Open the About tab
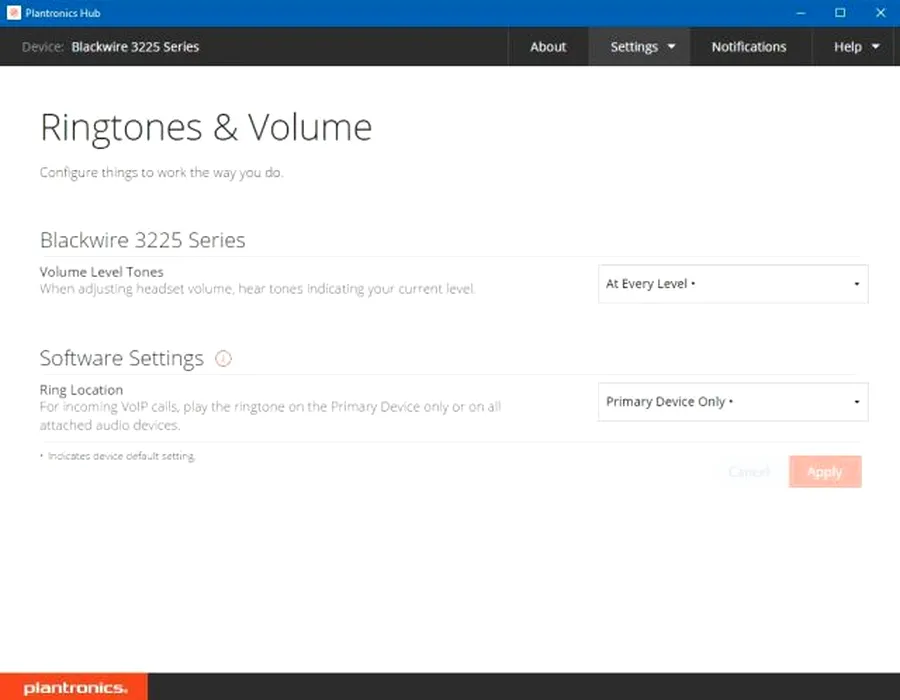 (x=548, y=46)
